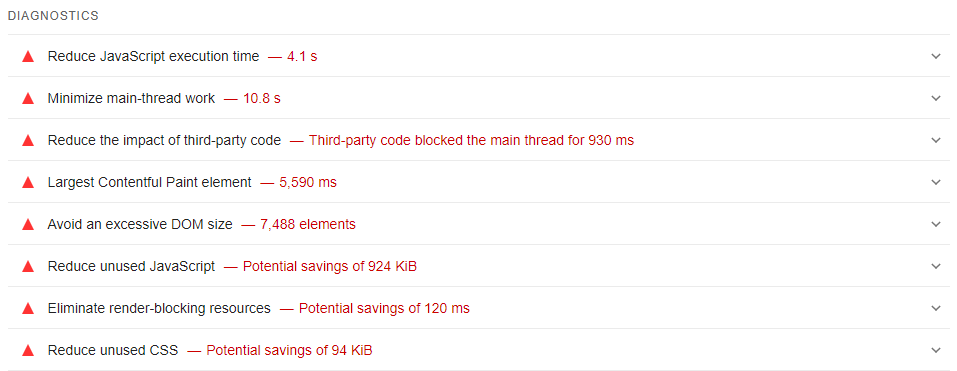
Task: Expand chevron on Reduce unused CSS row
Action: coord(936,351)
